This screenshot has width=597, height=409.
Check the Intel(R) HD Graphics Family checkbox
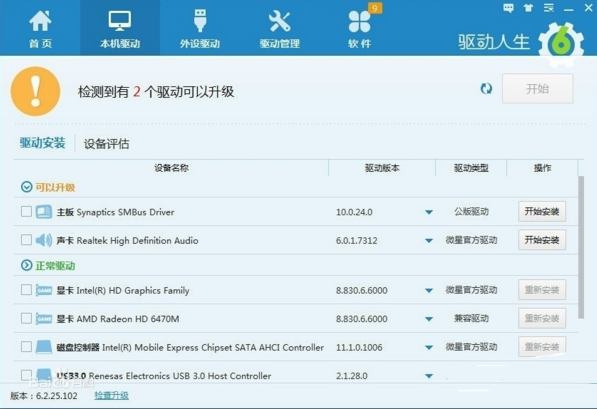[x=26, y=290]
